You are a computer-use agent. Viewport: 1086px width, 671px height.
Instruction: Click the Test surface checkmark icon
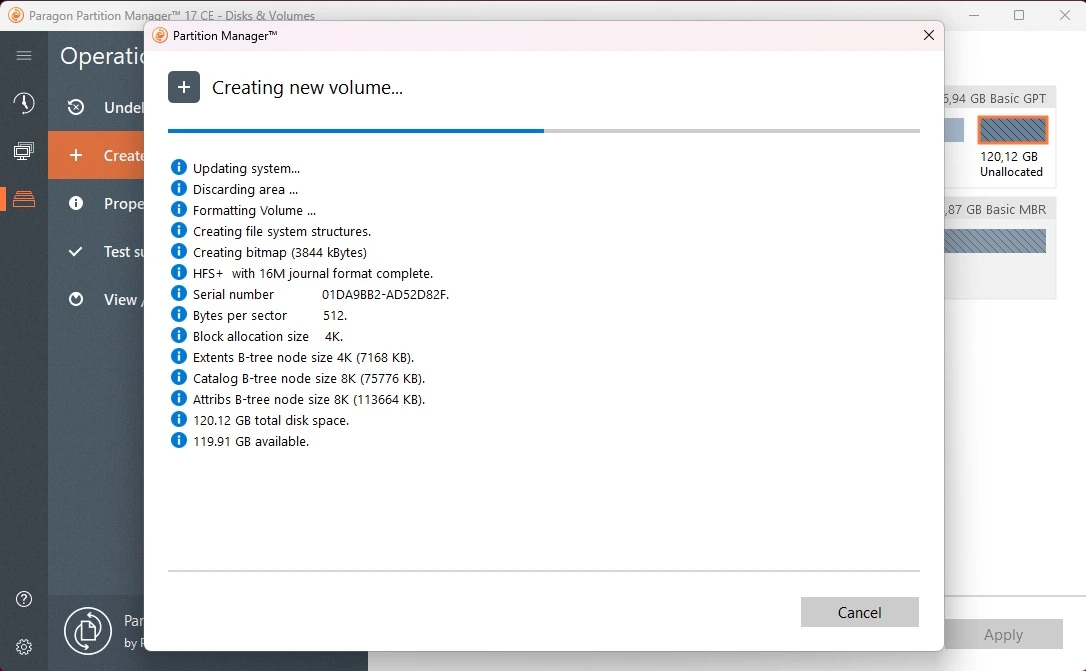[75, 251]
